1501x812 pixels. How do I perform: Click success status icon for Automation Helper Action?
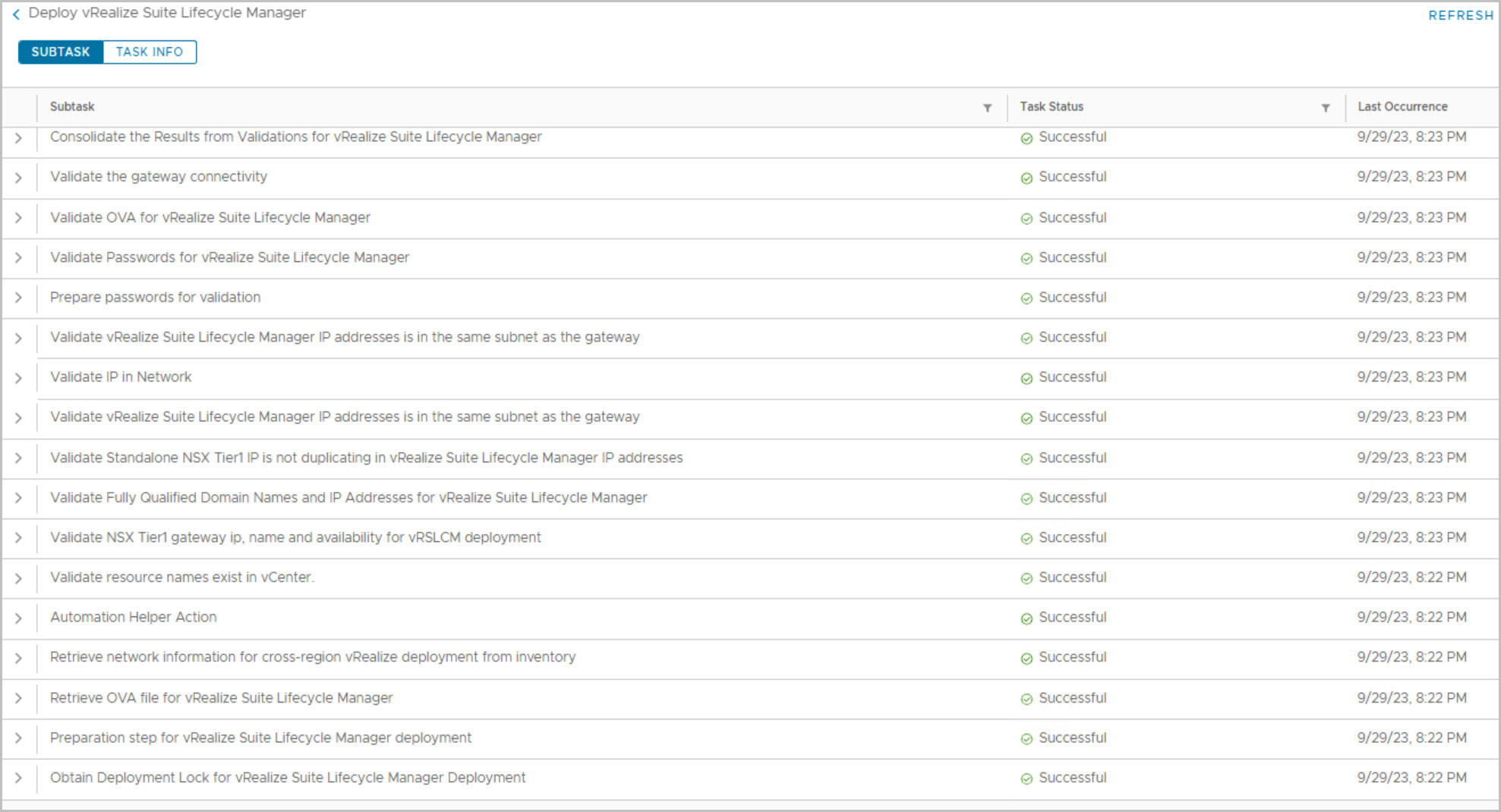coord(1026,618)
